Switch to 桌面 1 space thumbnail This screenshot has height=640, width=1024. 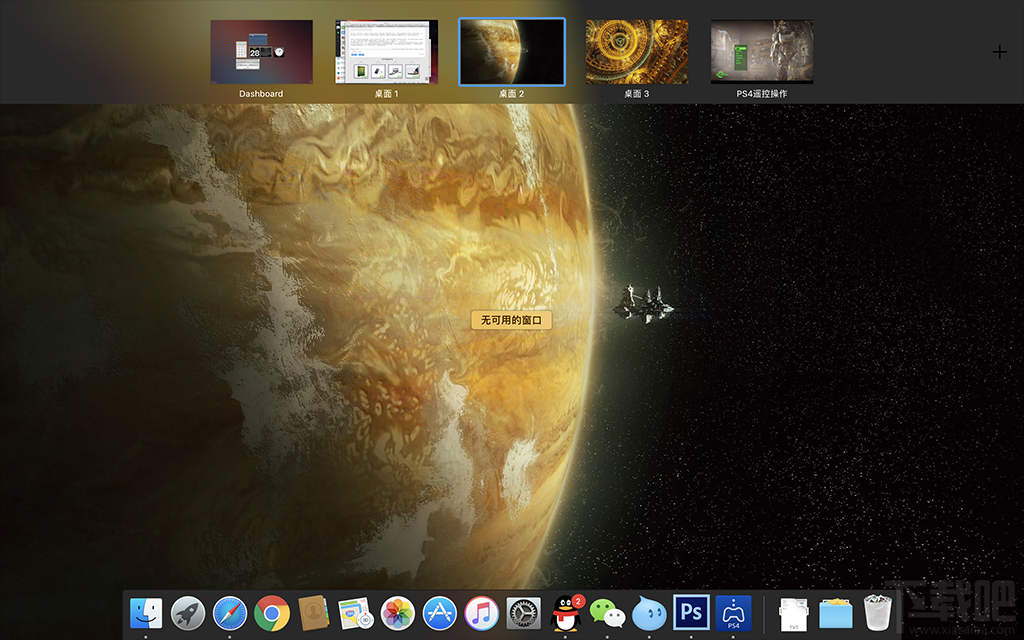[386, 52]
